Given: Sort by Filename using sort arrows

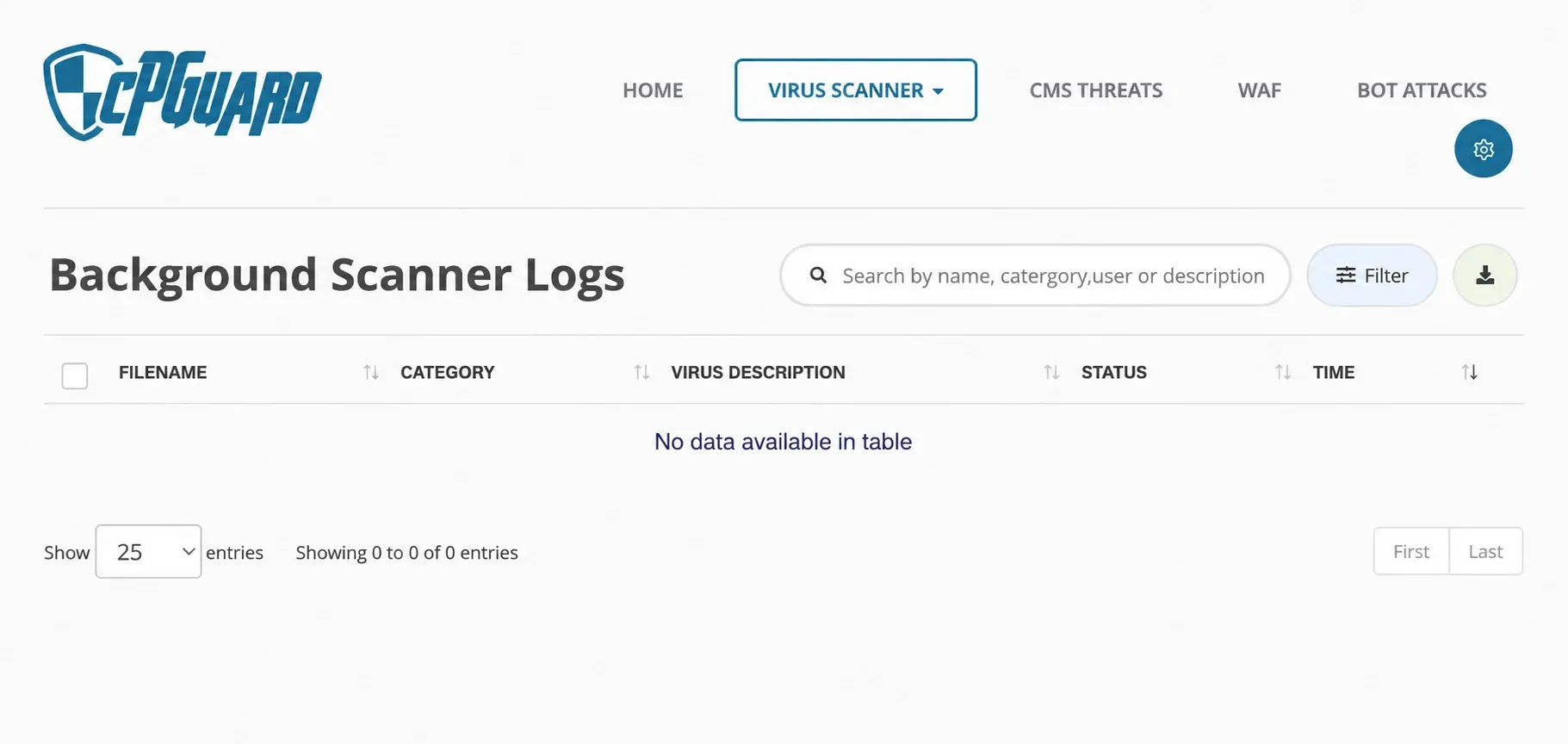Looking at the screenshot, I should tap(371, 372).
